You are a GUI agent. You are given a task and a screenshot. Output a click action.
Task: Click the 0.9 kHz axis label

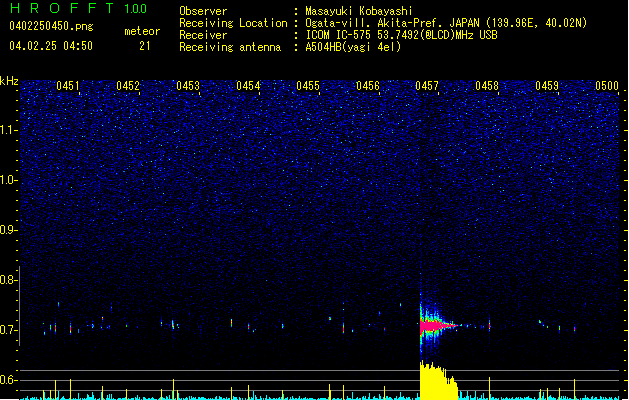8,230
